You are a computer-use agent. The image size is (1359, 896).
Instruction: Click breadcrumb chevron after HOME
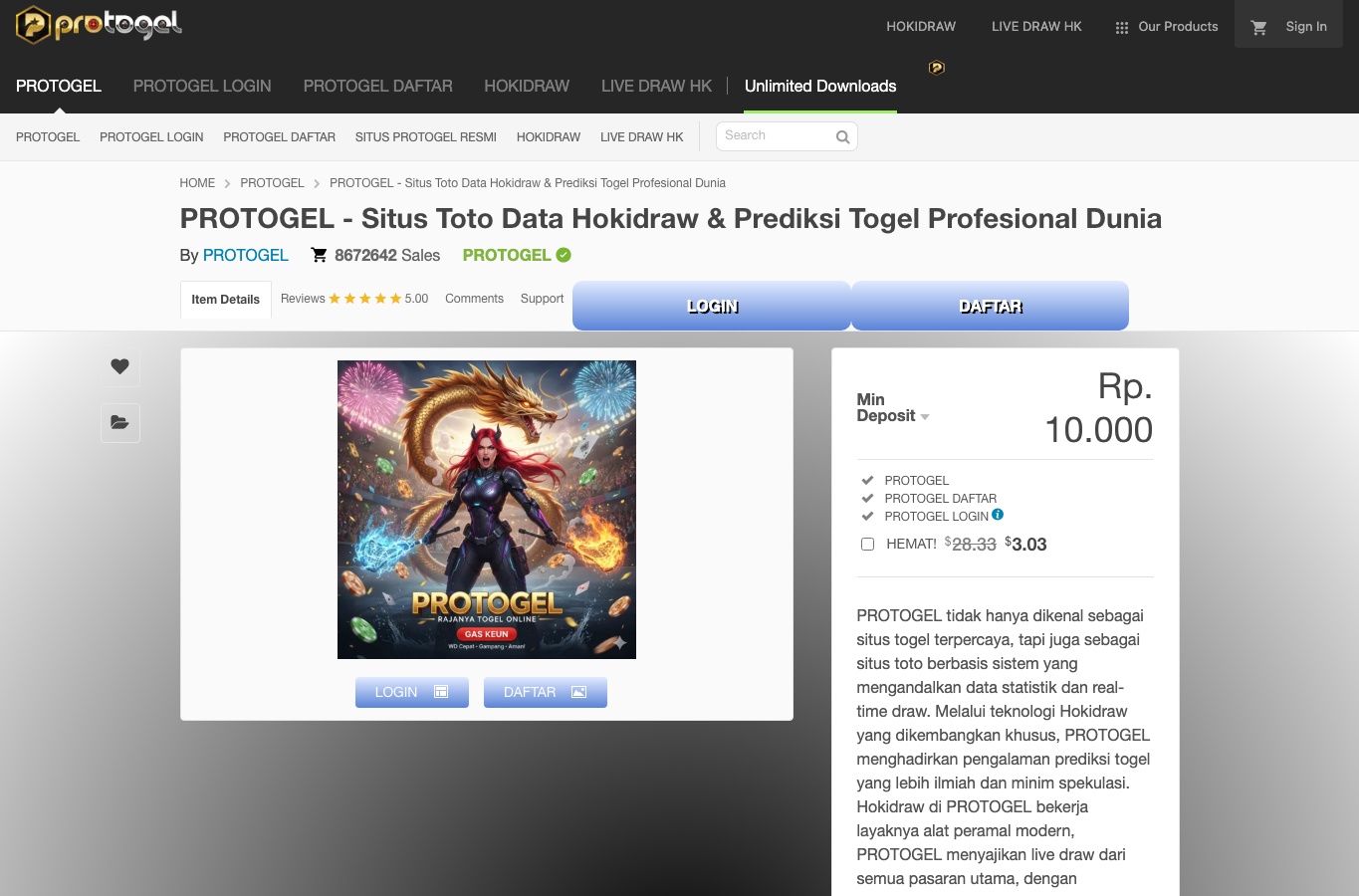228,183
